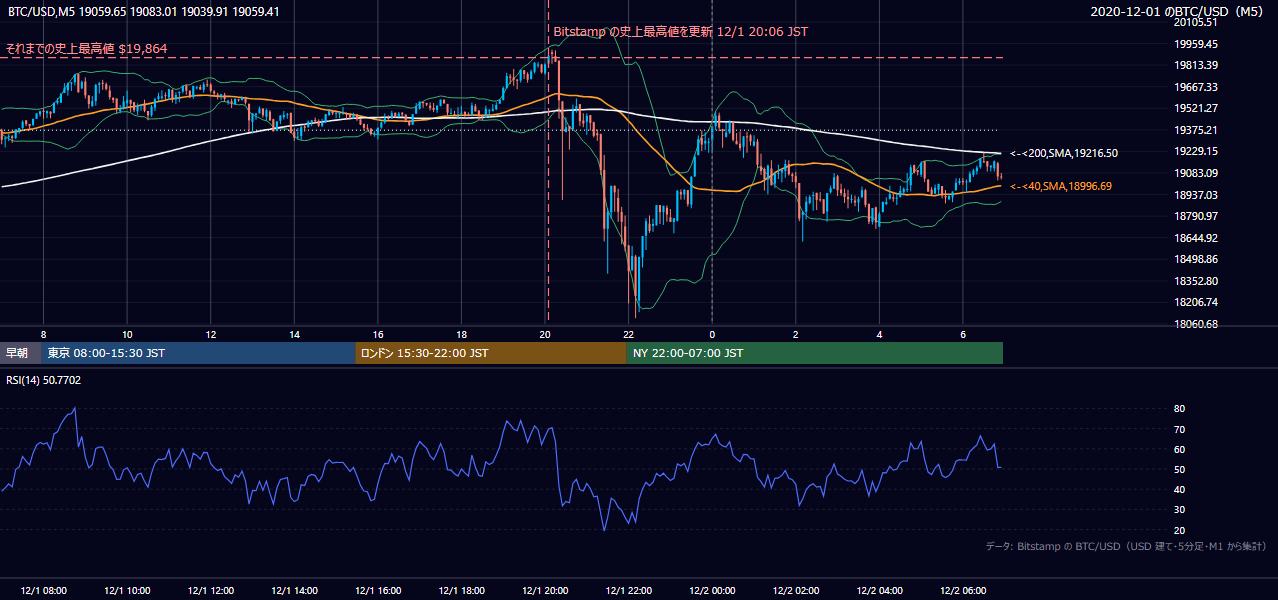Click the RSI(14) 50.7702 indicator label
Image resolution: width=1278 pixels, height=600 pixels.
coord(44,380)
